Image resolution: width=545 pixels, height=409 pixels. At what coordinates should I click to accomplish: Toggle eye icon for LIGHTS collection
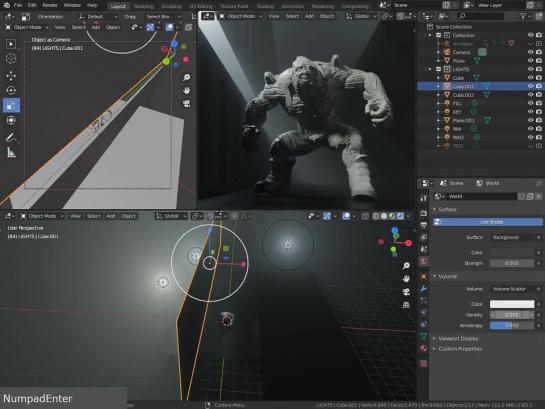530,69
